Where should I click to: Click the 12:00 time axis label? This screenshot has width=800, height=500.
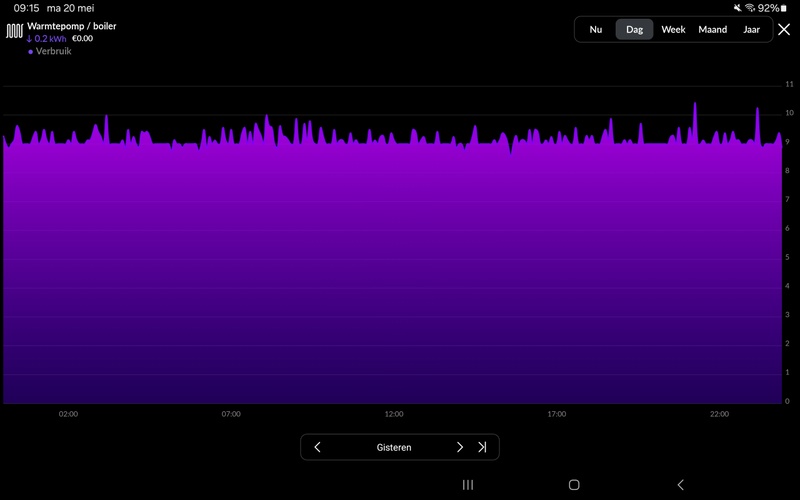coord(394,414)
